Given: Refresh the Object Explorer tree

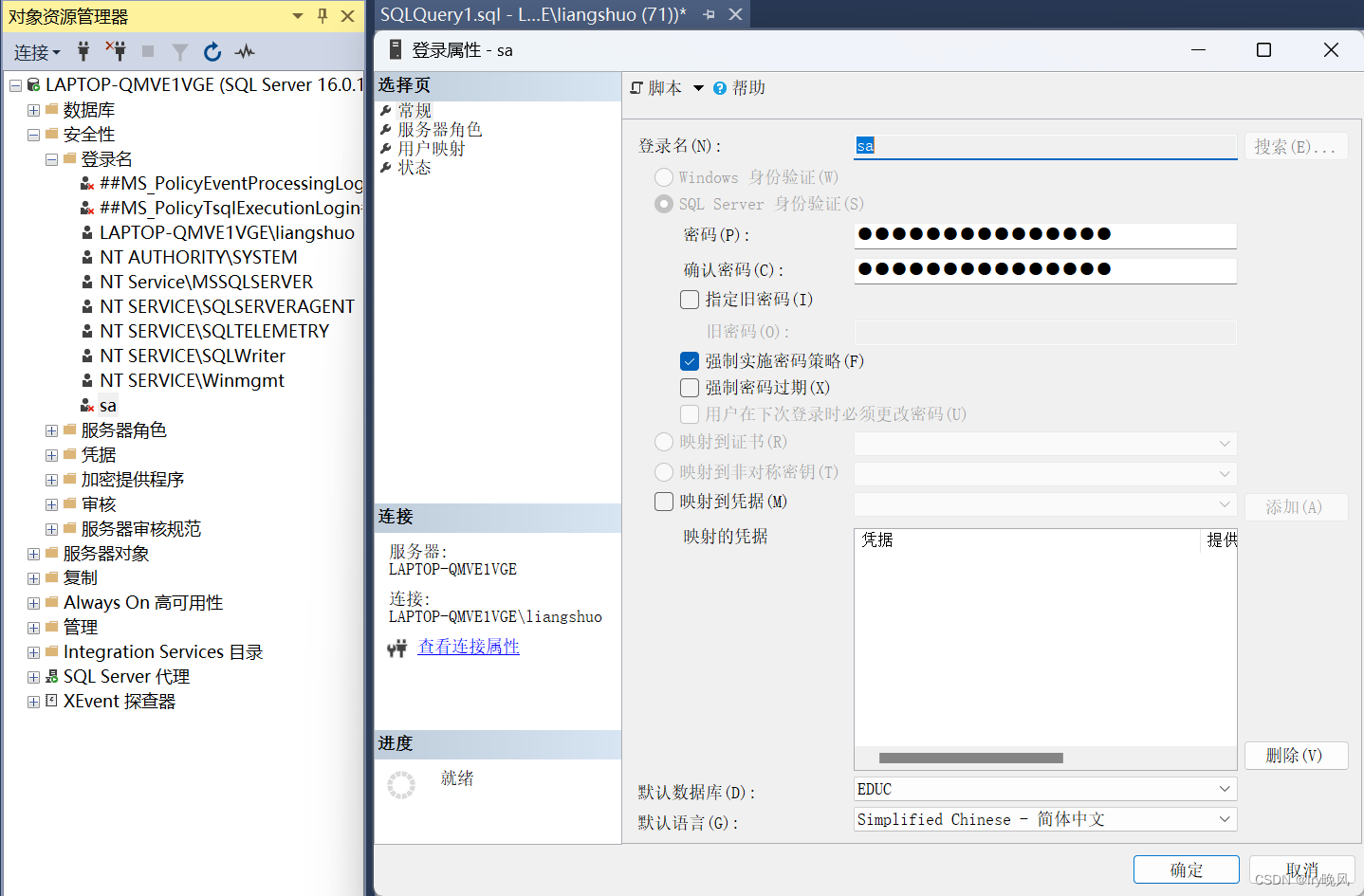Looking at the screenshot, I should [x=212, y=52].
